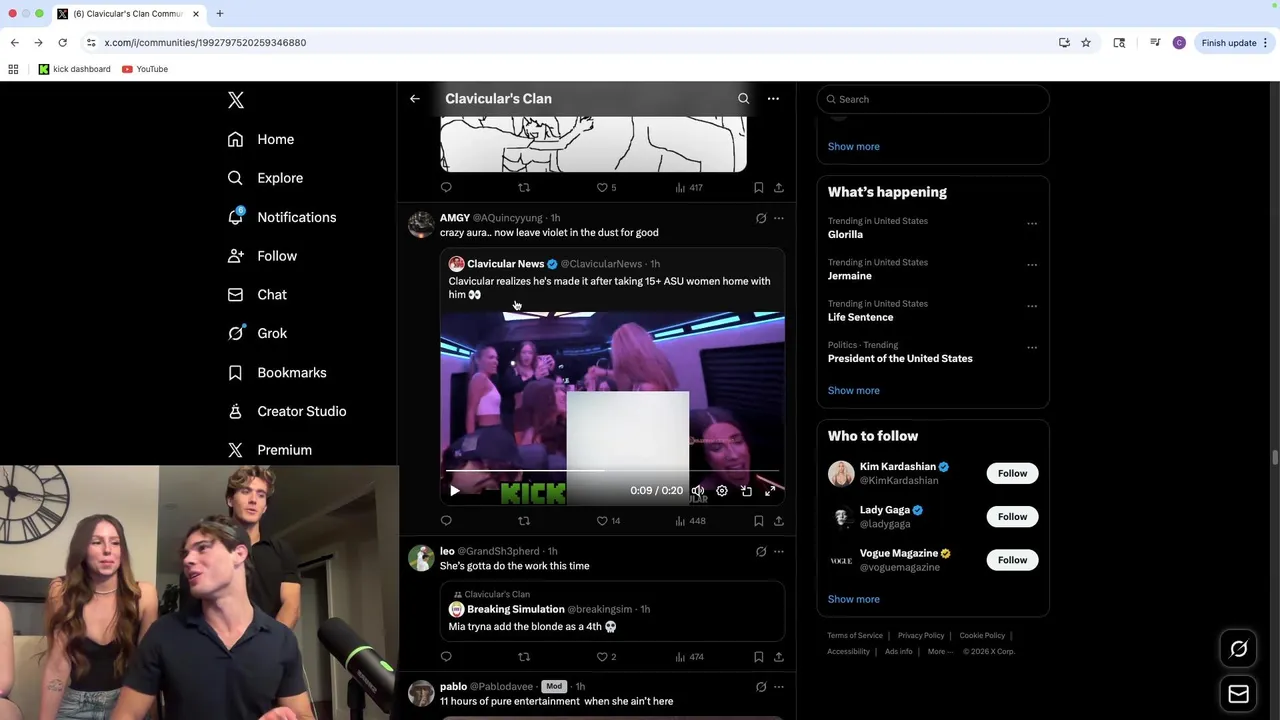Viewport: 1280px width, 720px height.
Task: Reply to AMGY's post
Action: point(446,521)
